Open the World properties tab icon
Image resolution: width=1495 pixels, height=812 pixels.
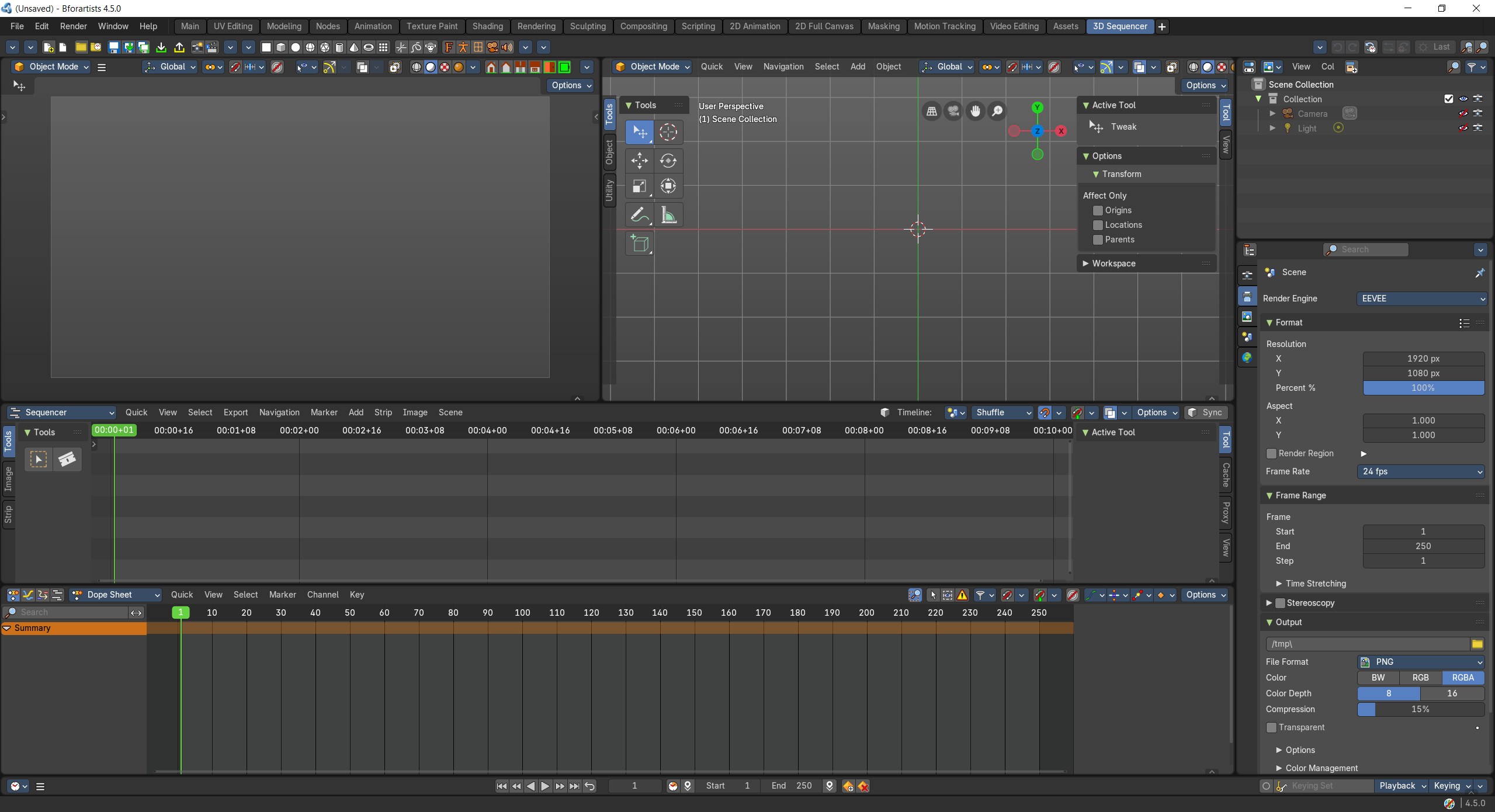[1247, 358]
